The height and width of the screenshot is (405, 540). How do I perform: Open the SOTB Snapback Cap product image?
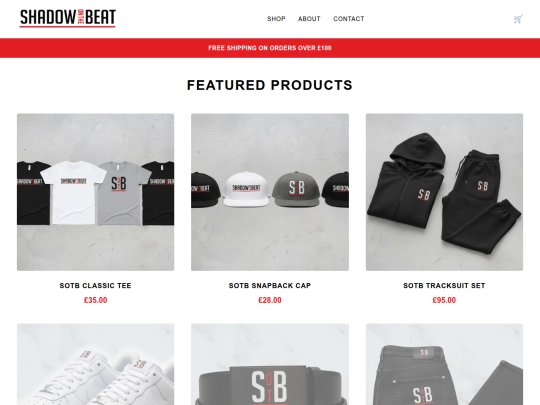pos(270,192)
